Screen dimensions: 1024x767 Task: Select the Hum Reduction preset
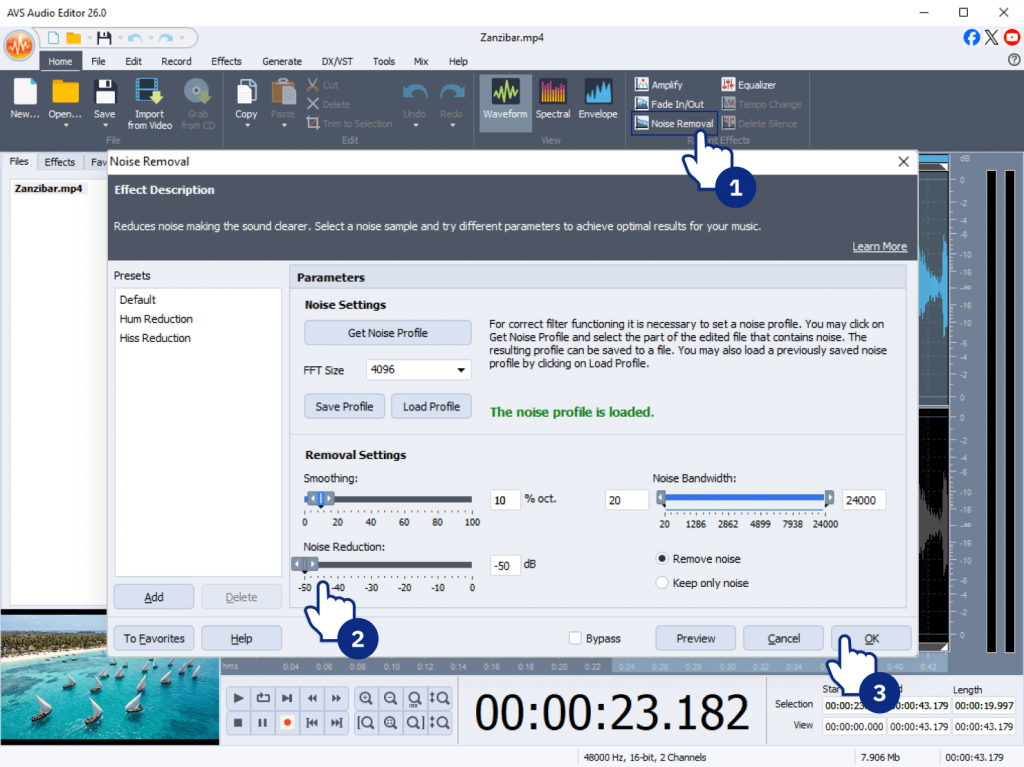tap(156, 319)
